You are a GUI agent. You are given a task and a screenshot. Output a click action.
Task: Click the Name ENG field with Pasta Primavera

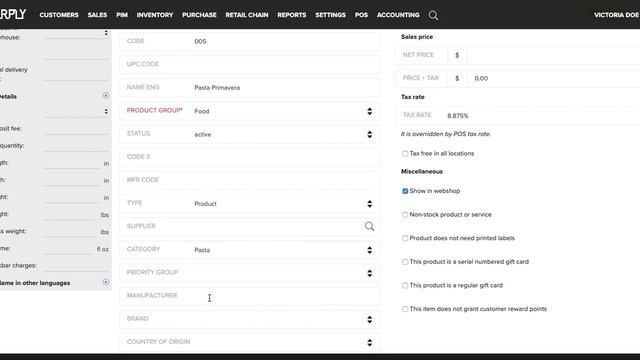pyautogui.click(x=249, y=88)
